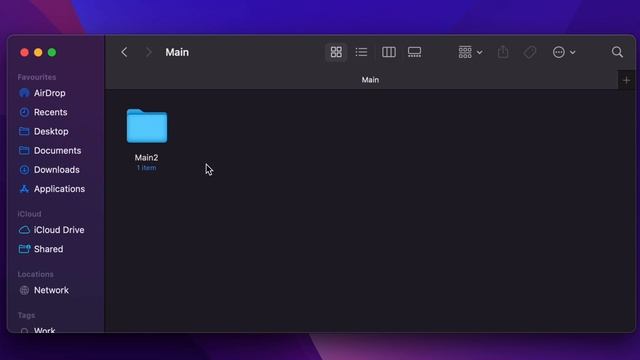Click the iCloud section header
The width and height of the screenshot is (640, 360).
(x=29, y=214)
